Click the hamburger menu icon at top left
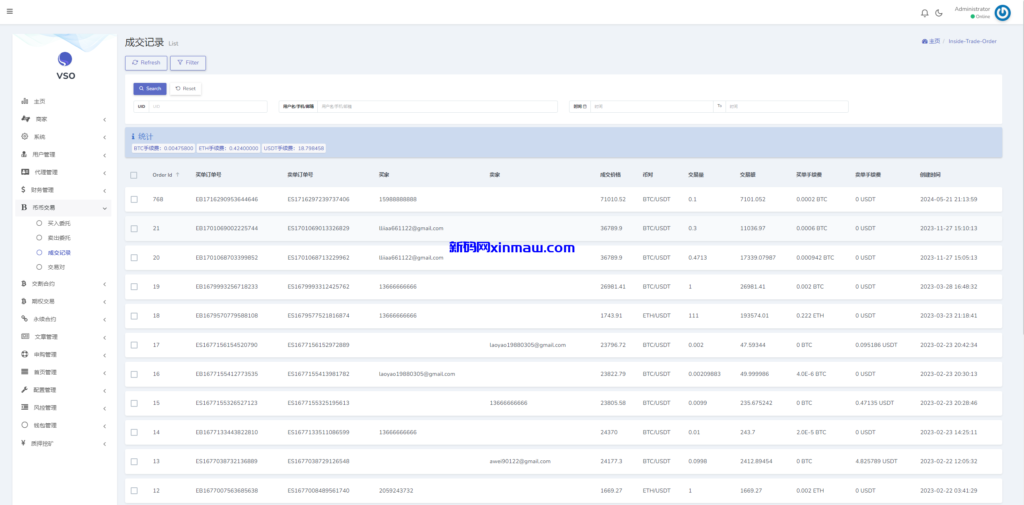1024x505 pixels. point(9,10)
